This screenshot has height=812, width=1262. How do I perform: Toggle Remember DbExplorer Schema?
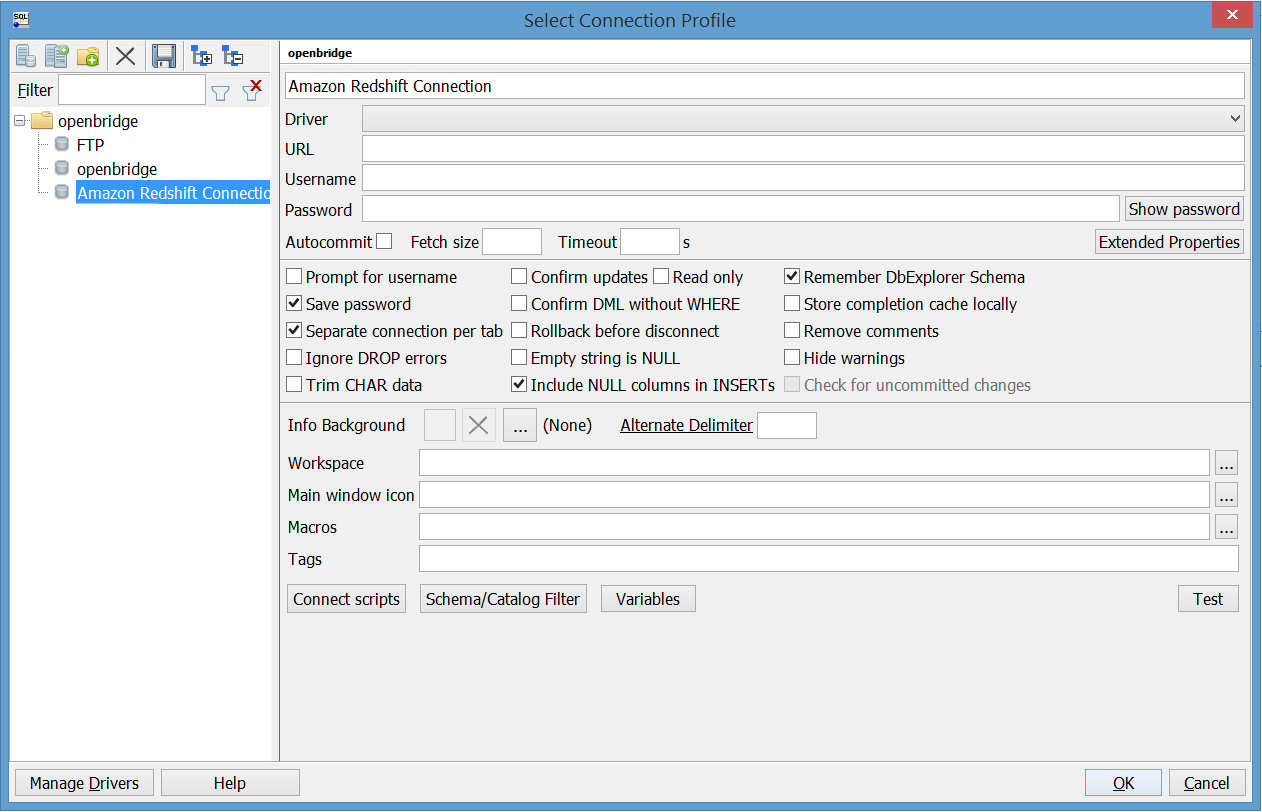792,277
